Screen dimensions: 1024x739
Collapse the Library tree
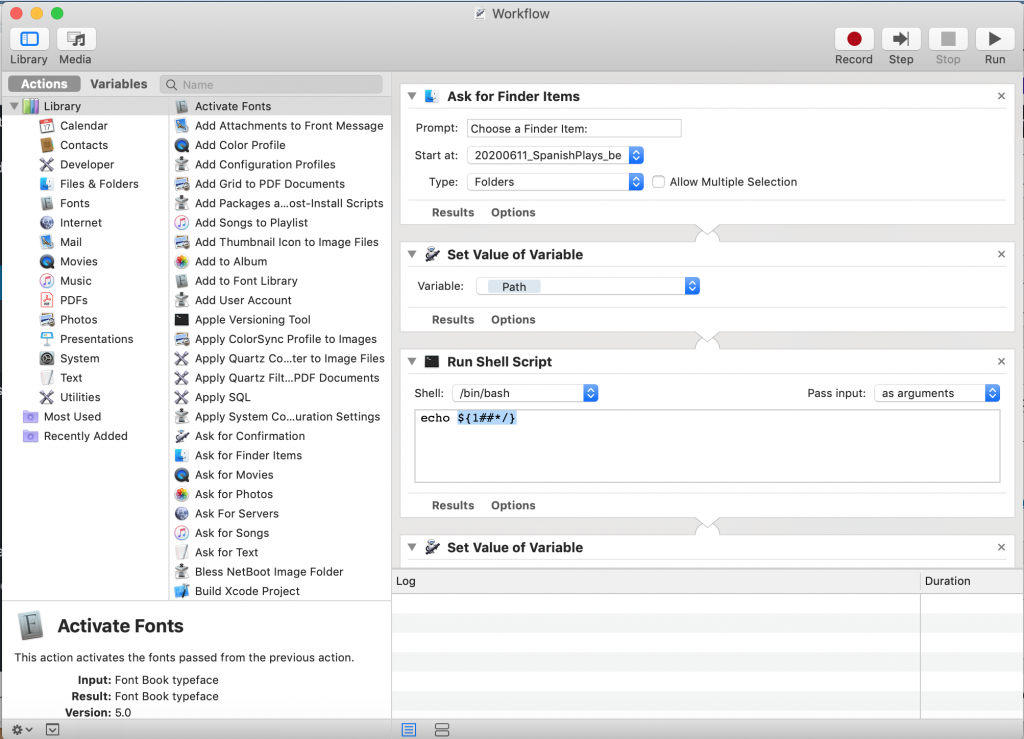tap(14, 106)
